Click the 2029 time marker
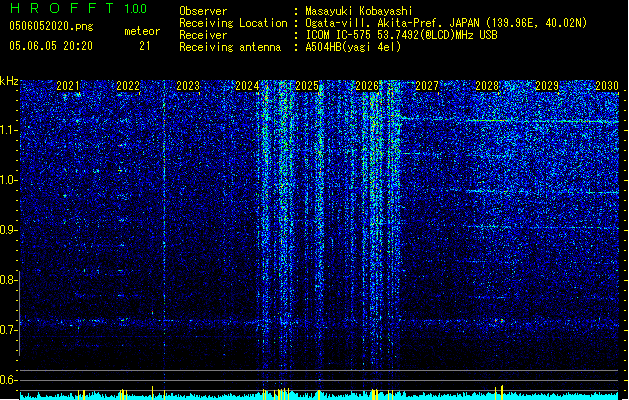Viewport: 629px width, 400px height. 547,86
